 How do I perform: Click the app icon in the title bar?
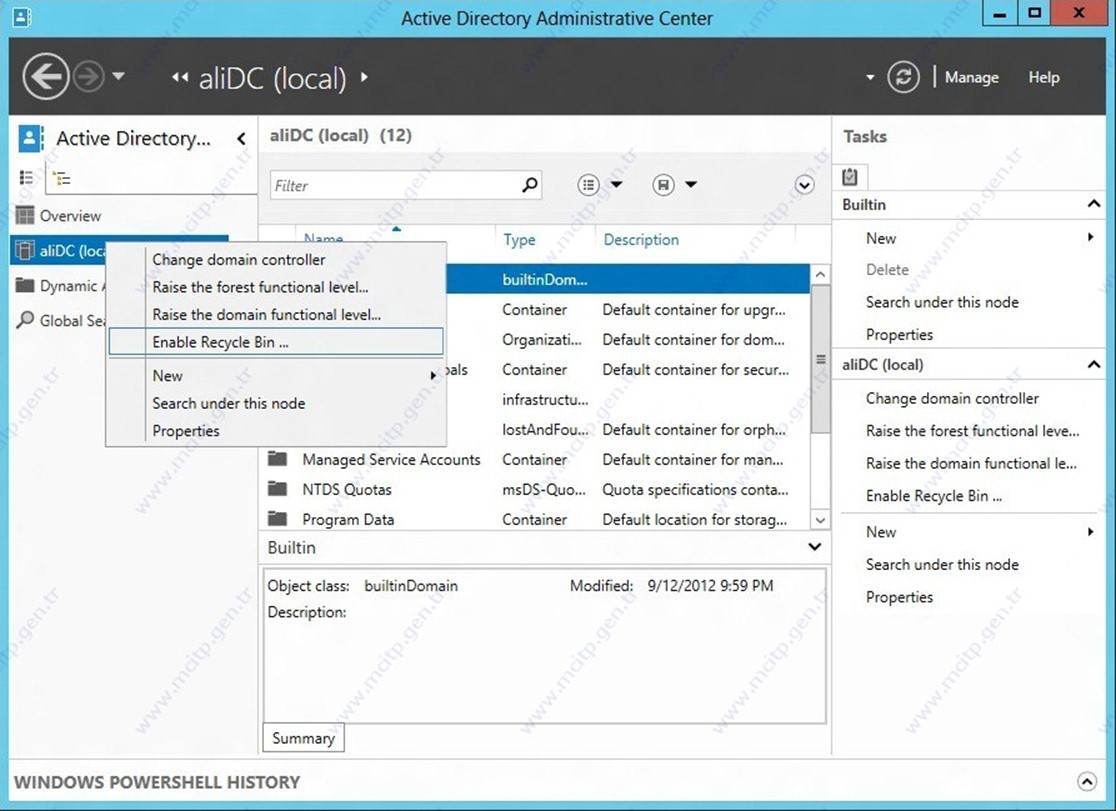[x=22, y=16]
